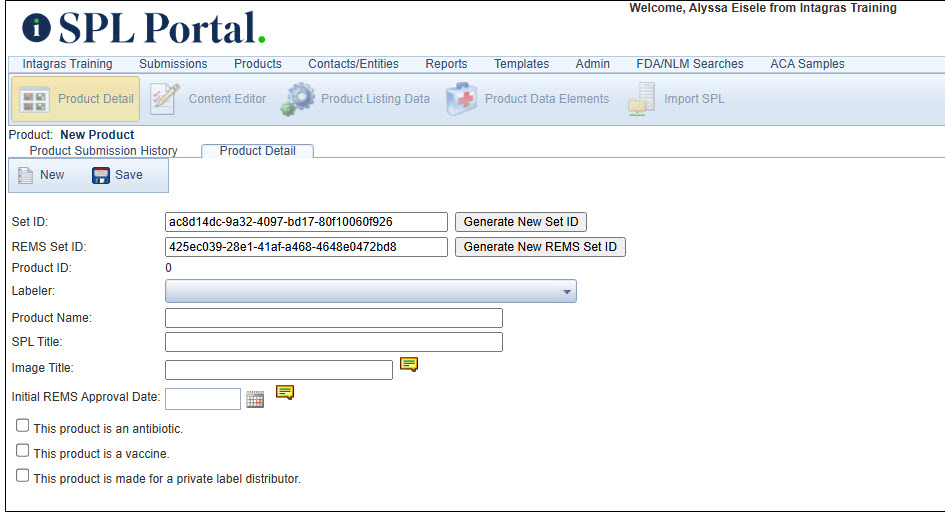Open the Intagras Training menu
The width and height of the screenshot is (945, 523).
(68, 64)
